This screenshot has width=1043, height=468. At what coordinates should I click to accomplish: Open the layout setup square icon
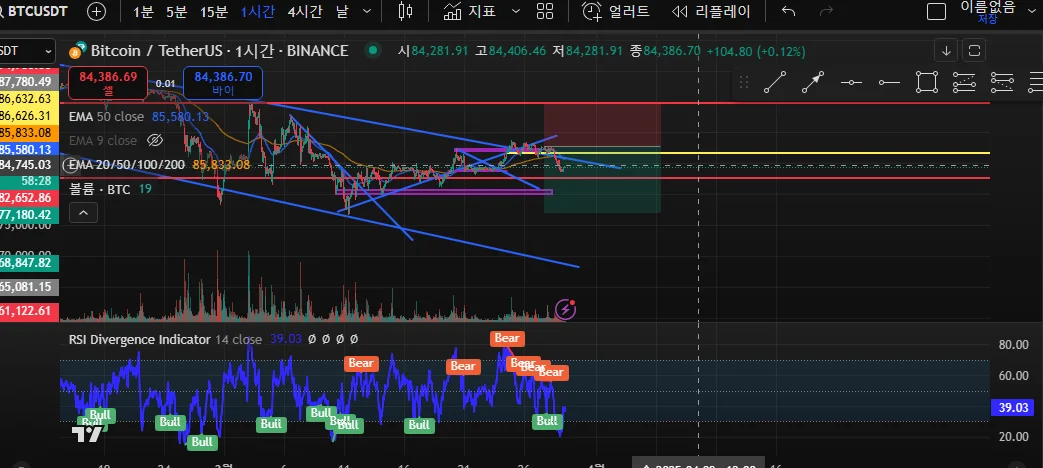[937, 11]
